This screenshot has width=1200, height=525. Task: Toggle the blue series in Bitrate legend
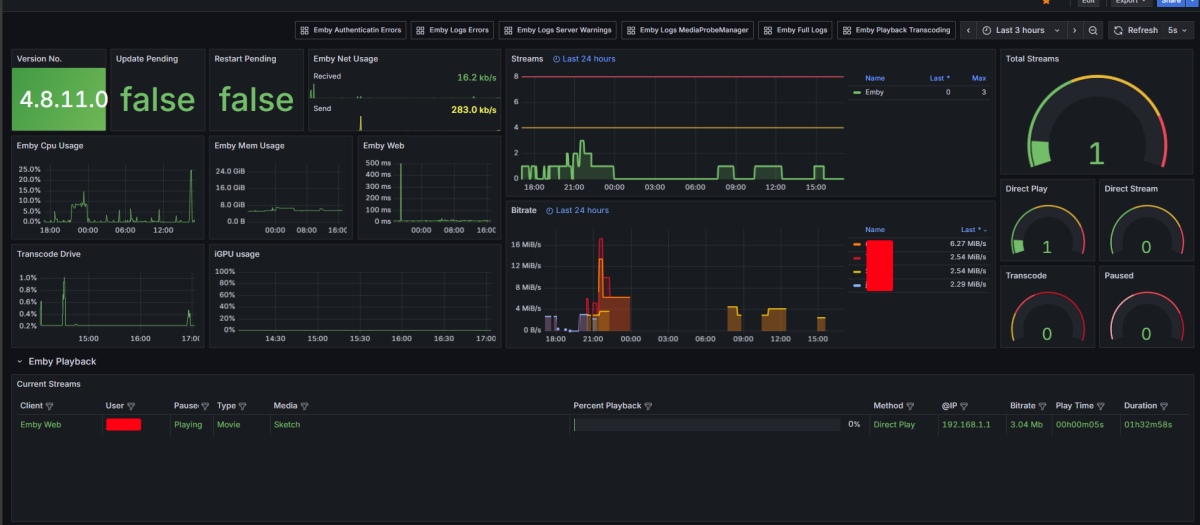pyautogui.click(x=857, y=286)
